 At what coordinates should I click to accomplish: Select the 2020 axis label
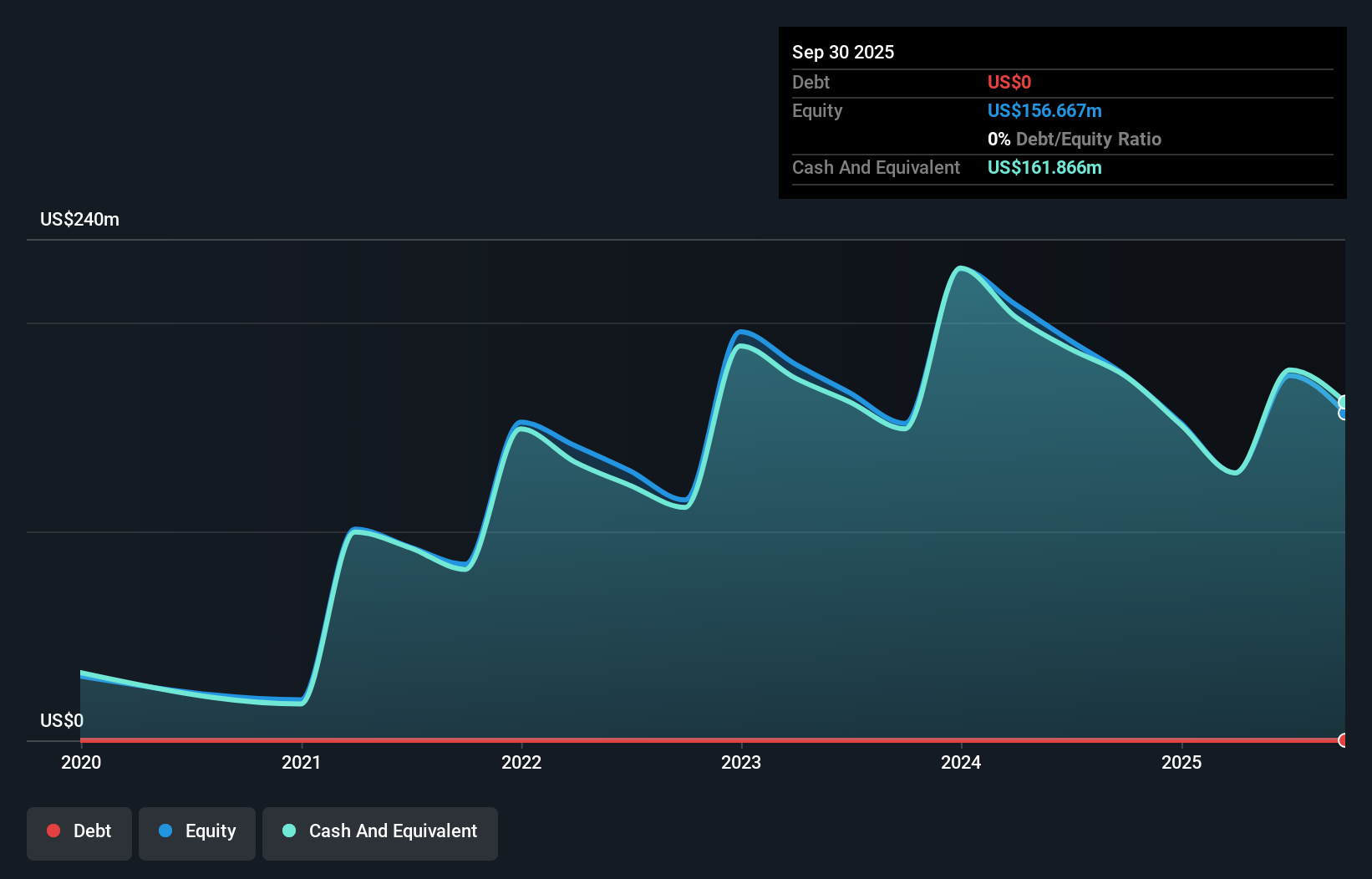click(x=80, y=762)
